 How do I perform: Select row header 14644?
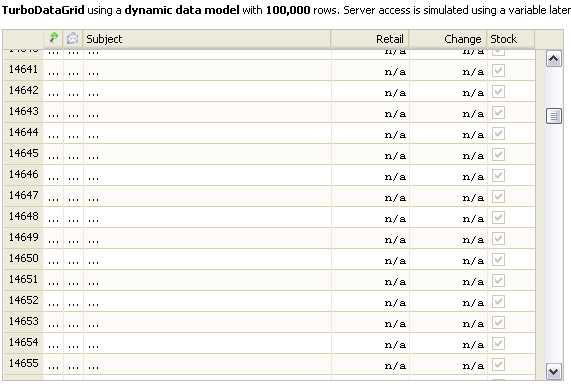23,133
